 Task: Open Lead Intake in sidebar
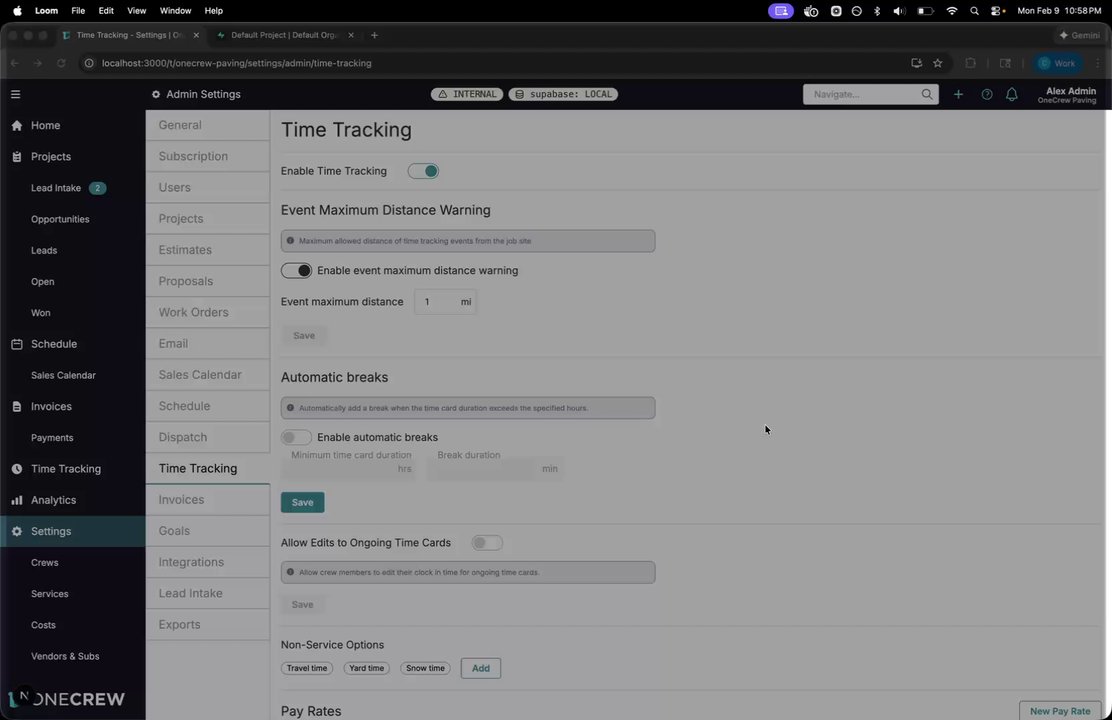pyautogui.click(x=56, y=188)
